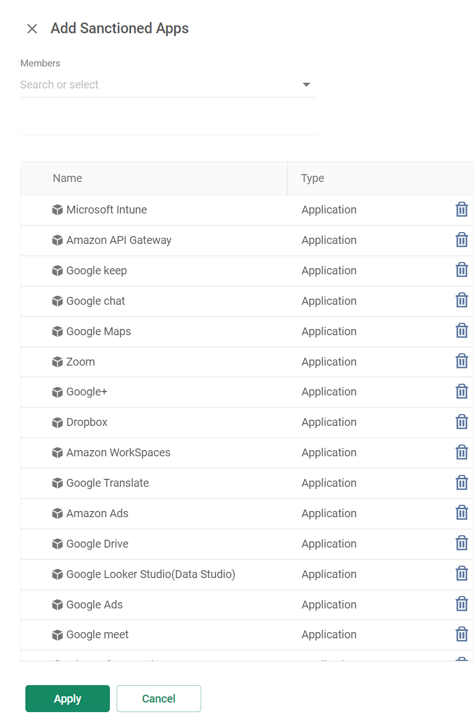The width and height of the screenshot is (474, 720).
Task: Click the Members field label
Action: (40, 63)
